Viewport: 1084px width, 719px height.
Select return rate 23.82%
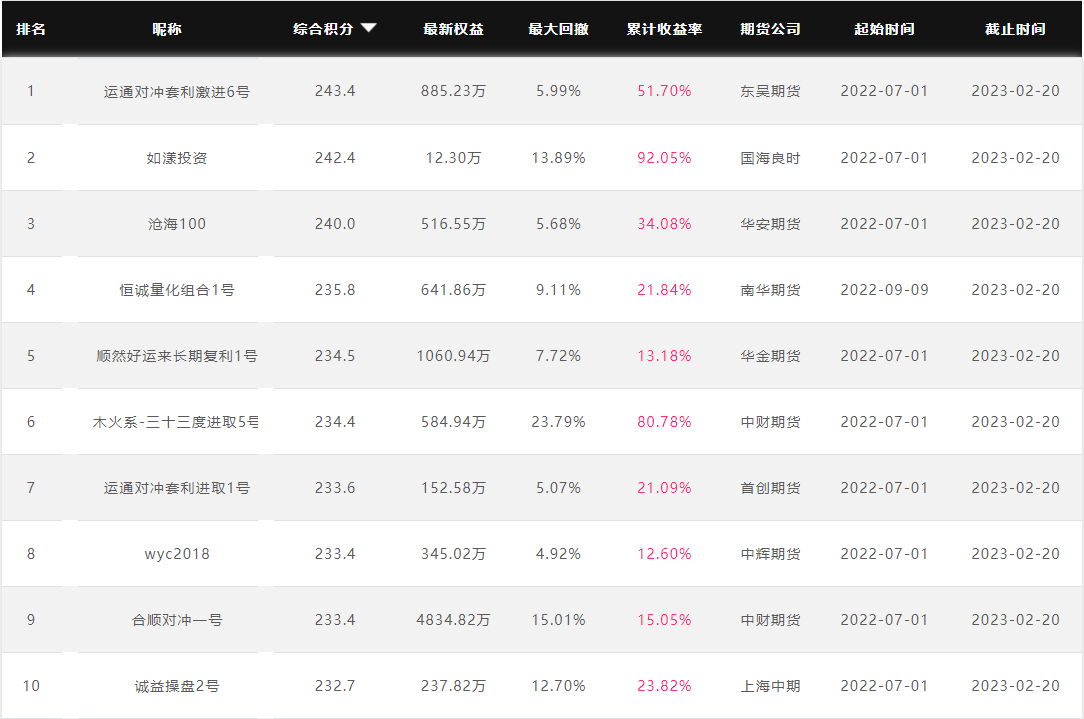[664, 686]
